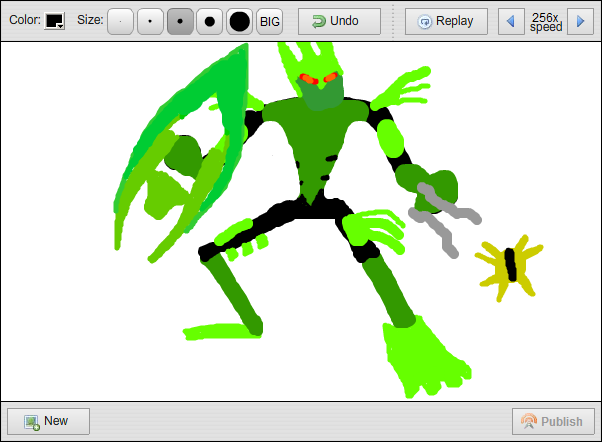Increase replay speed with right arrow
The image size is (602, 442).
pos(580,22)
